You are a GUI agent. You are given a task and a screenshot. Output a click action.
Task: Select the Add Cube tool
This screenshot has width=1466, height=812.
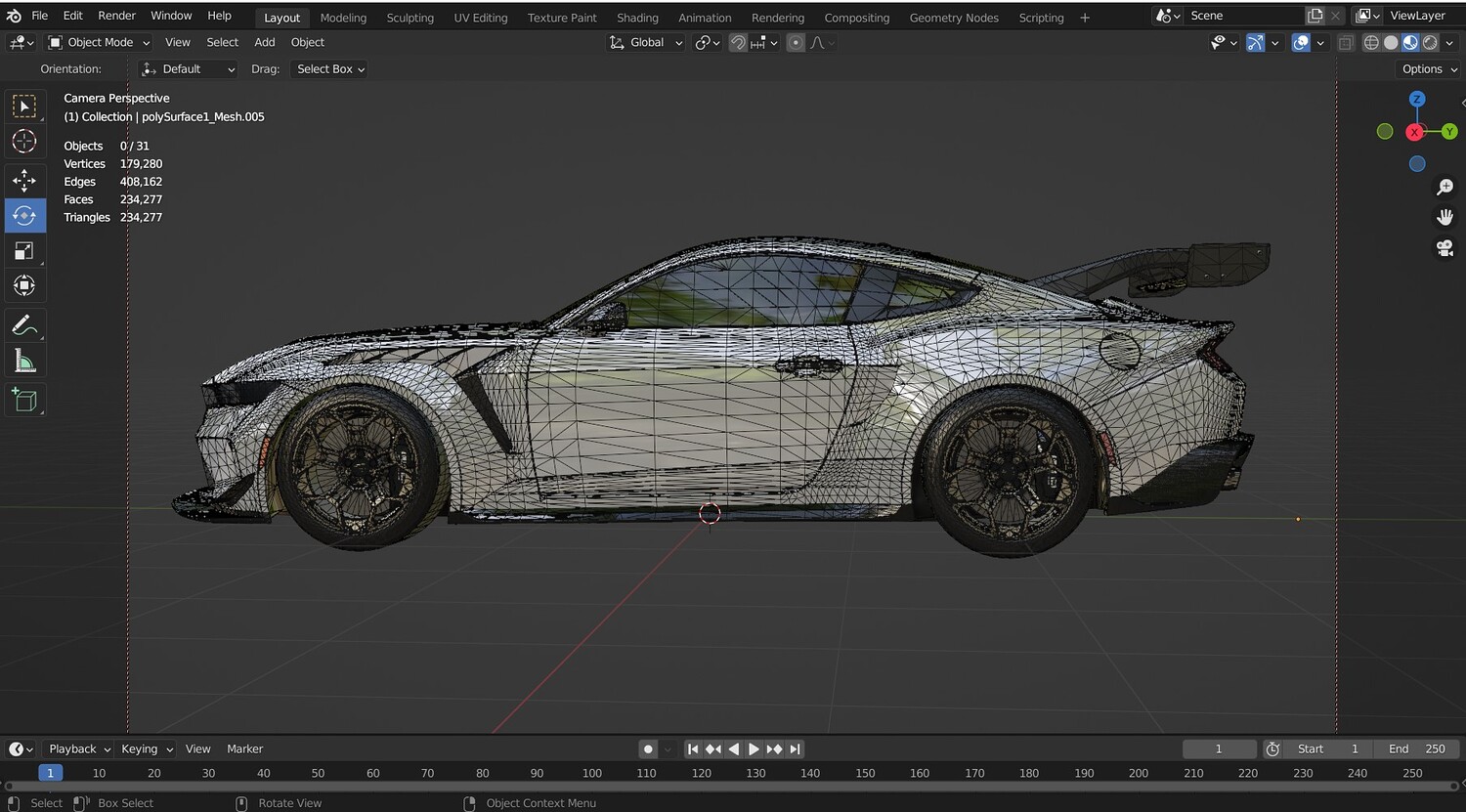click(24, 400)
